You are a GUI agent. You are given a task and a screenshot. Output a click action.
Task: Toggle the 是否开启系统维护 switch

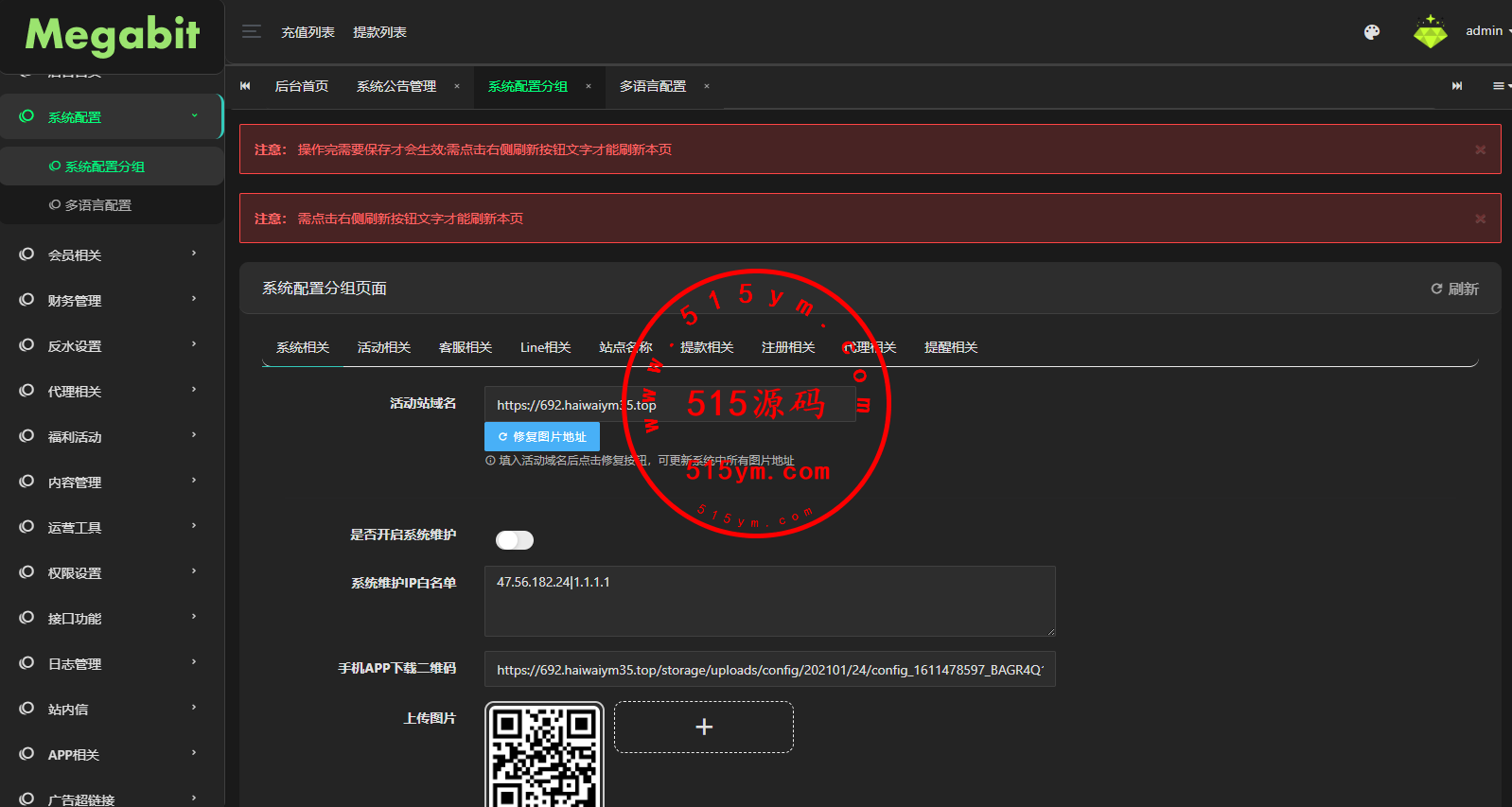coord(515,539)
